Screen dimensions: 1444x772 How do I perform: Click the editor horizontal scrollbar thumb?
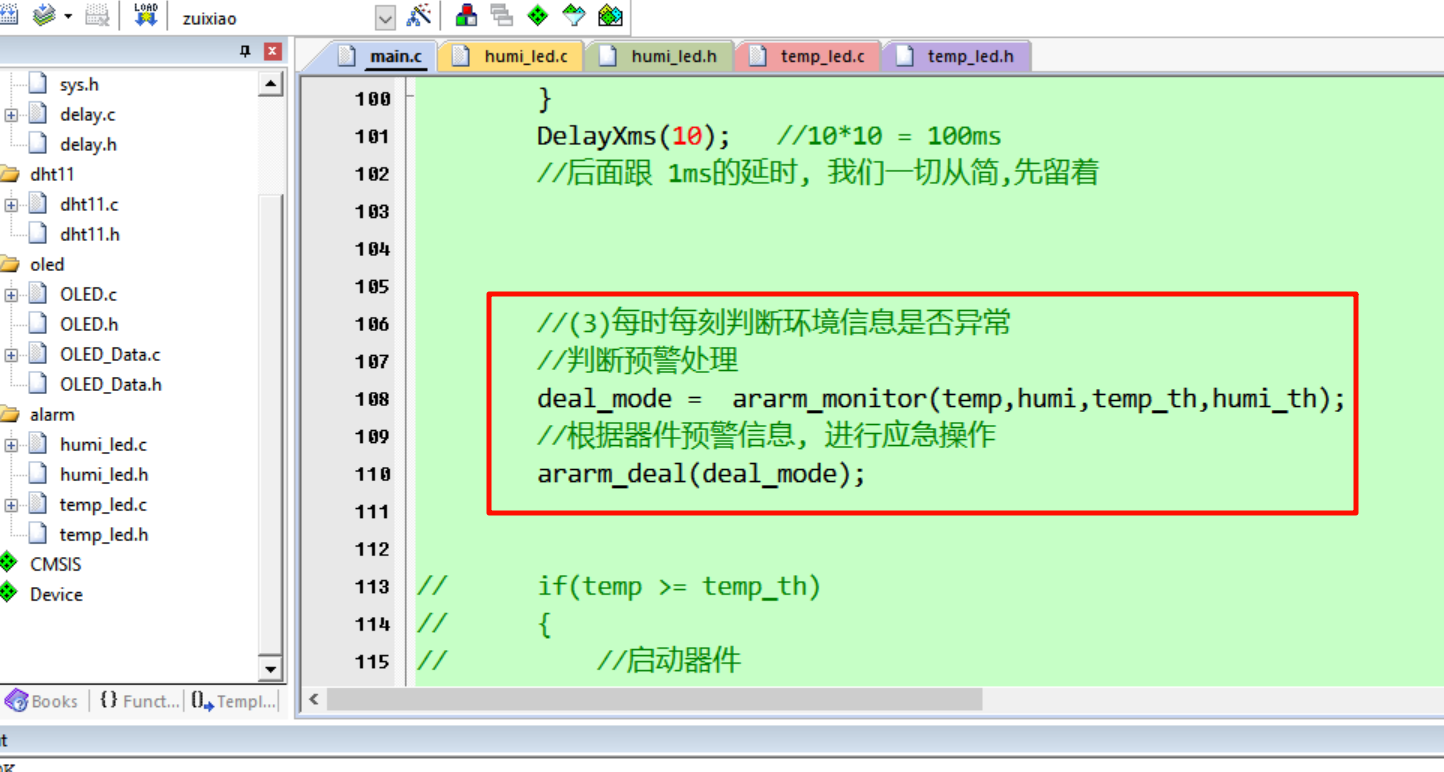click(655, 699)
